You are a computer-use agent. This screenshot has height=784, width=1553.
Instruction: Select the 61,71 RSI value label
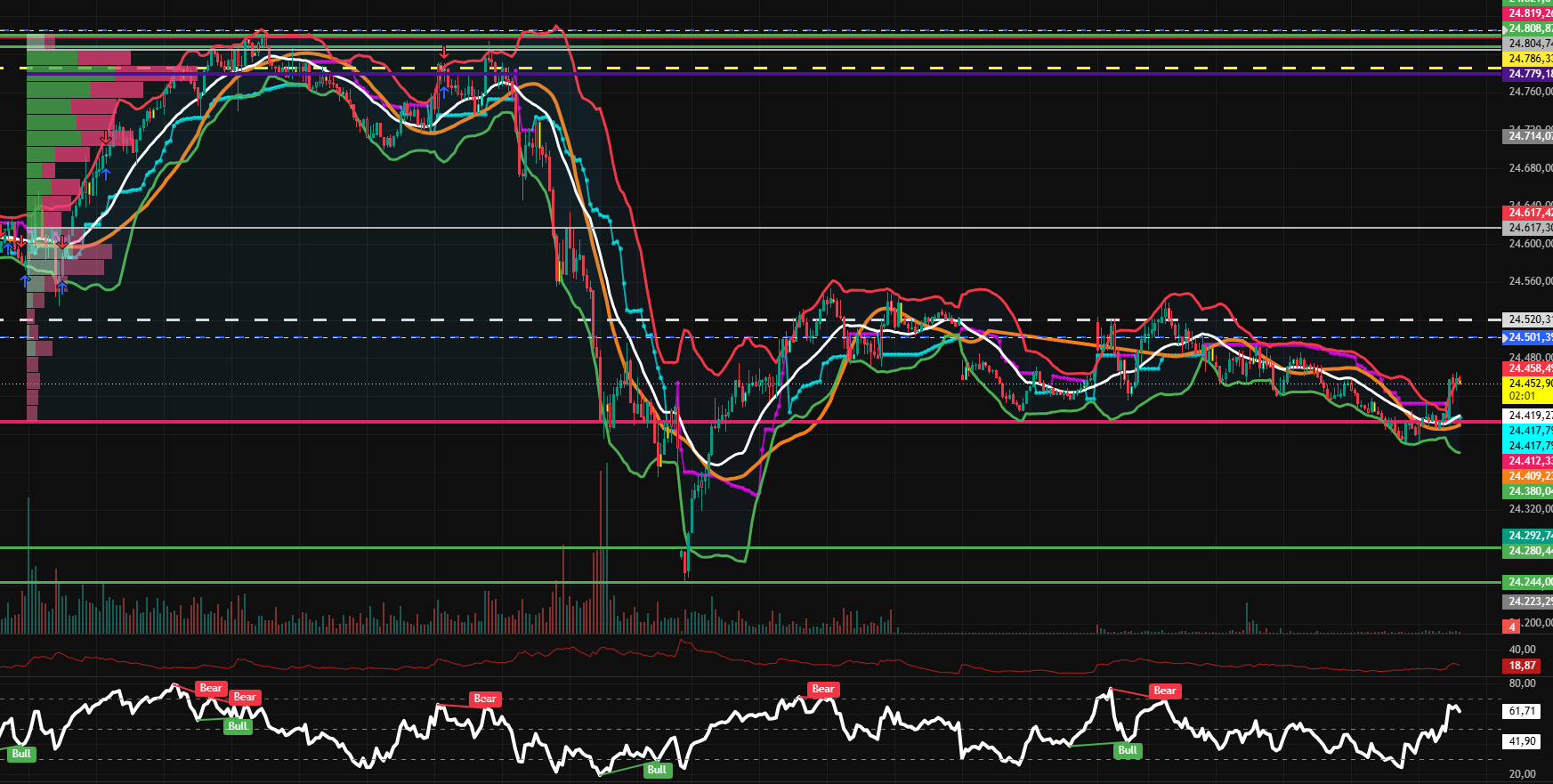[x=1523, y=711]
